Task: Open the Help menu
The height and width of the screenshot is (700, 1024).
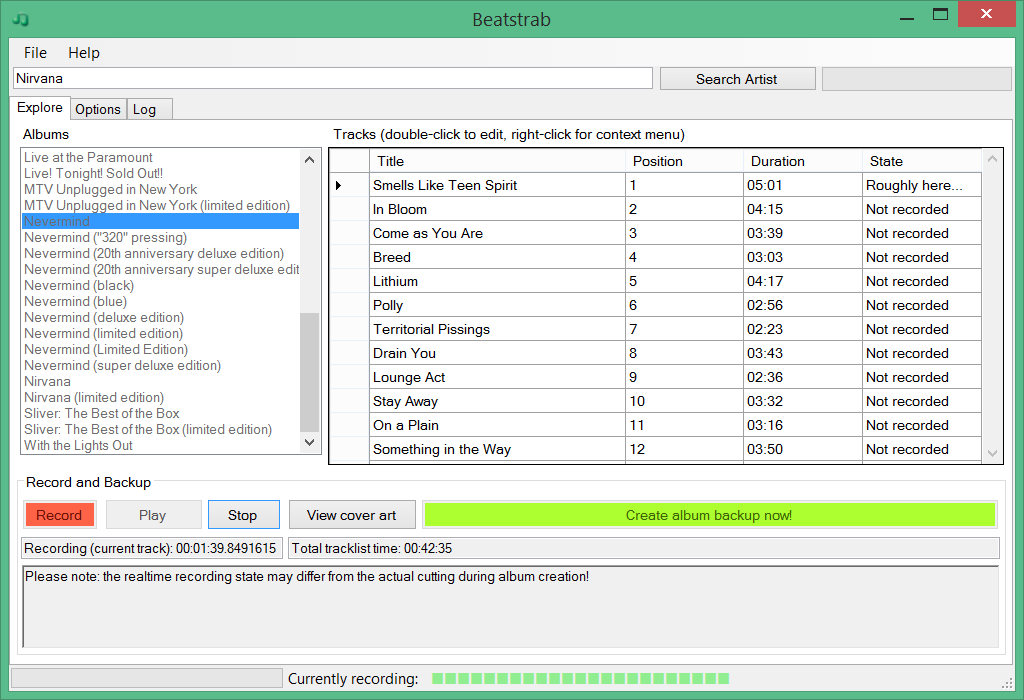Action: tap(84, 53)
